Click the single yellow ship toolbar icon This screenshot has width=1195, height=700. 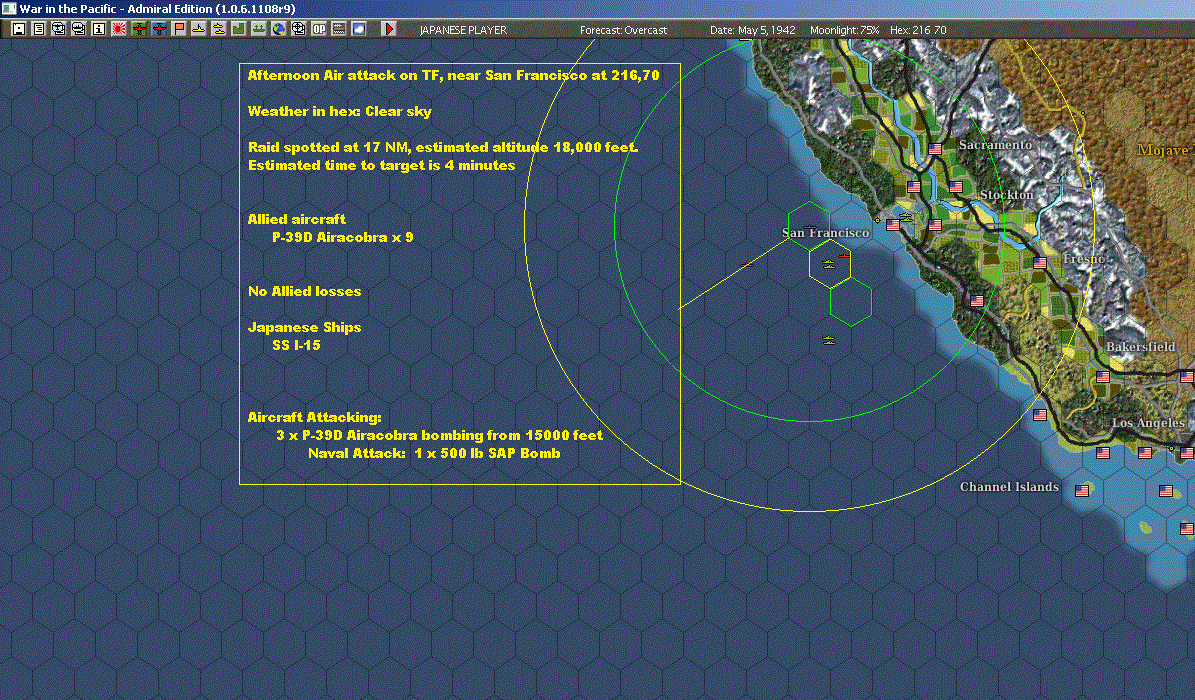(199, 29)
